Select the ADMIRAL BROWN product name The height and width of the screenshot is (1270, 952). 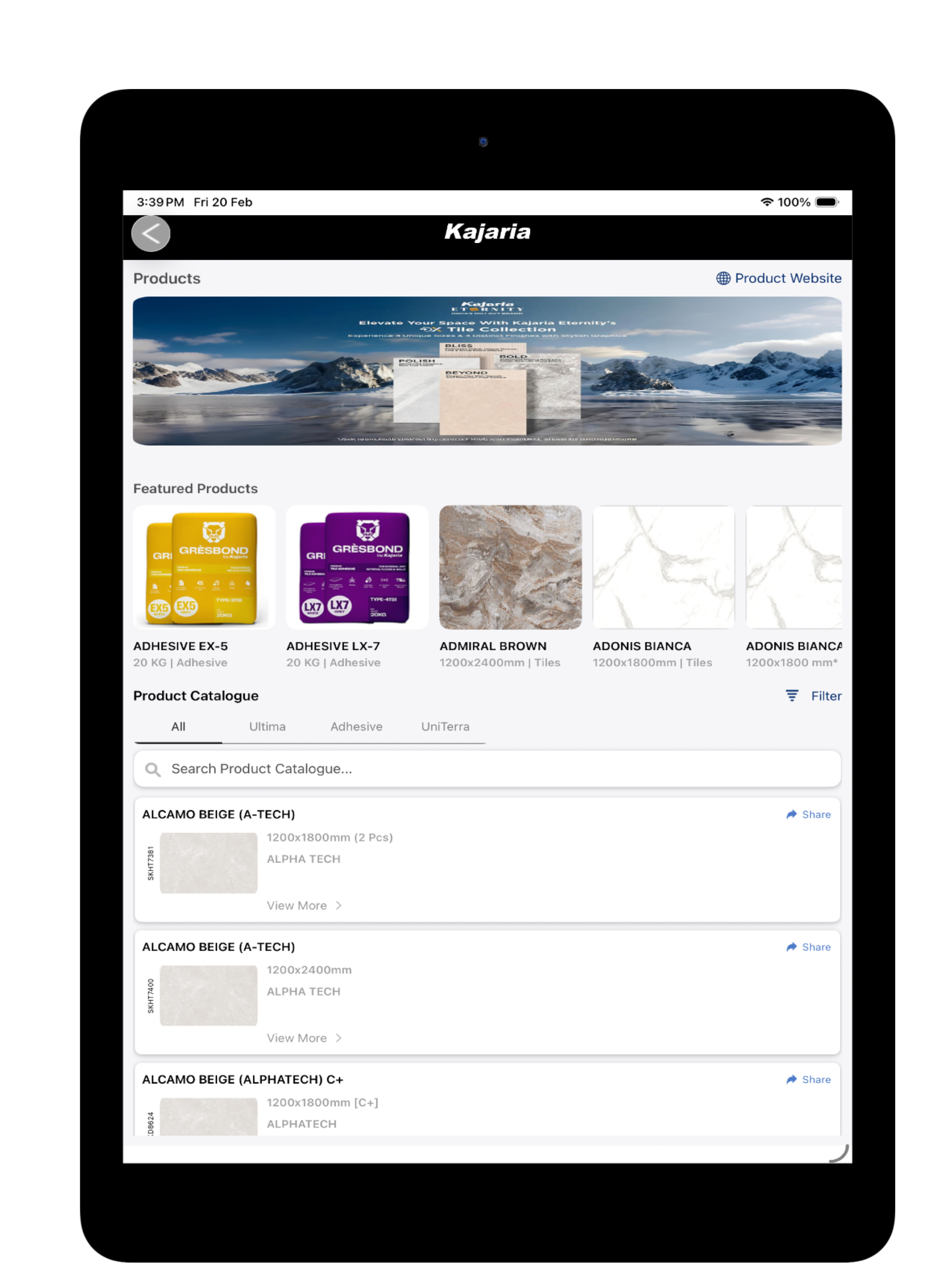(493, 647)
